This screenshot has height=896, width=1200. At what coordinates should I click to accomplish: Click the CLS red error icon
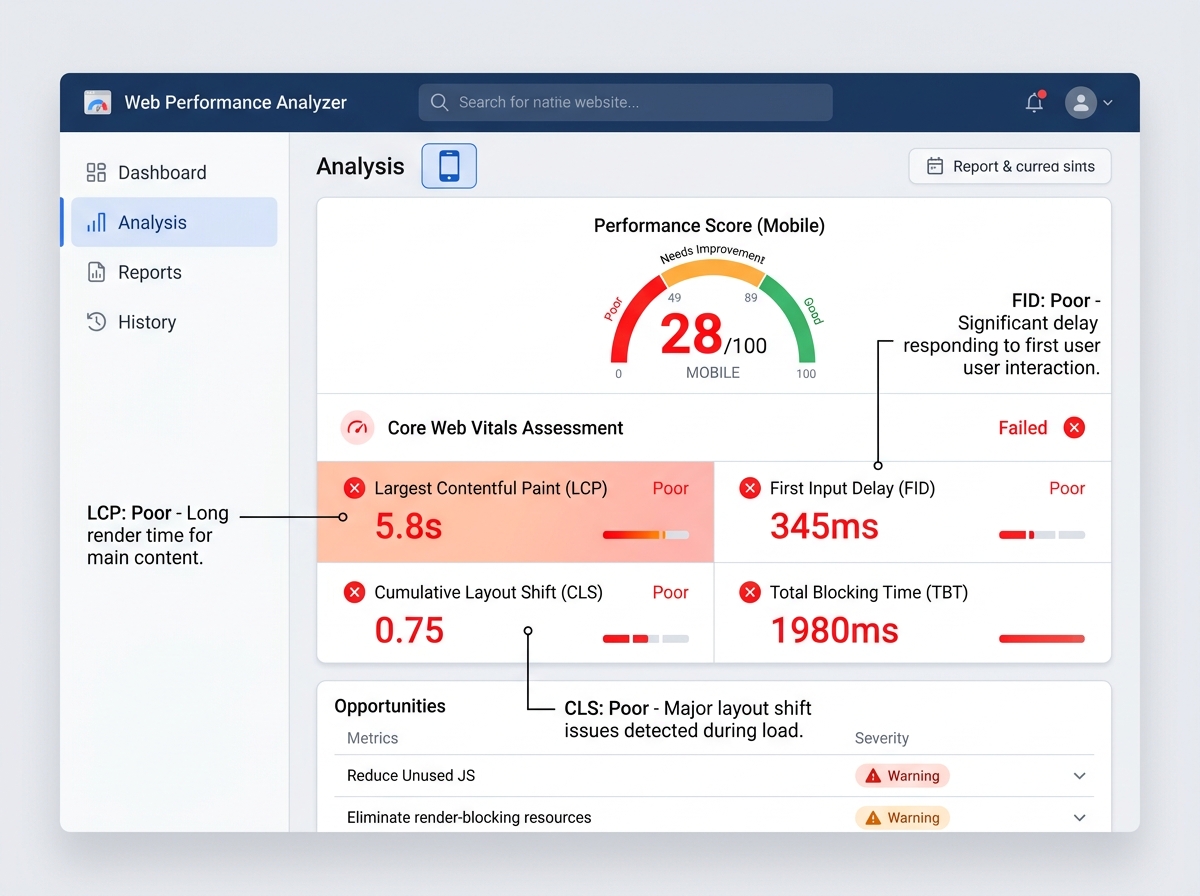pyautogui.click(x=354, y=592)
